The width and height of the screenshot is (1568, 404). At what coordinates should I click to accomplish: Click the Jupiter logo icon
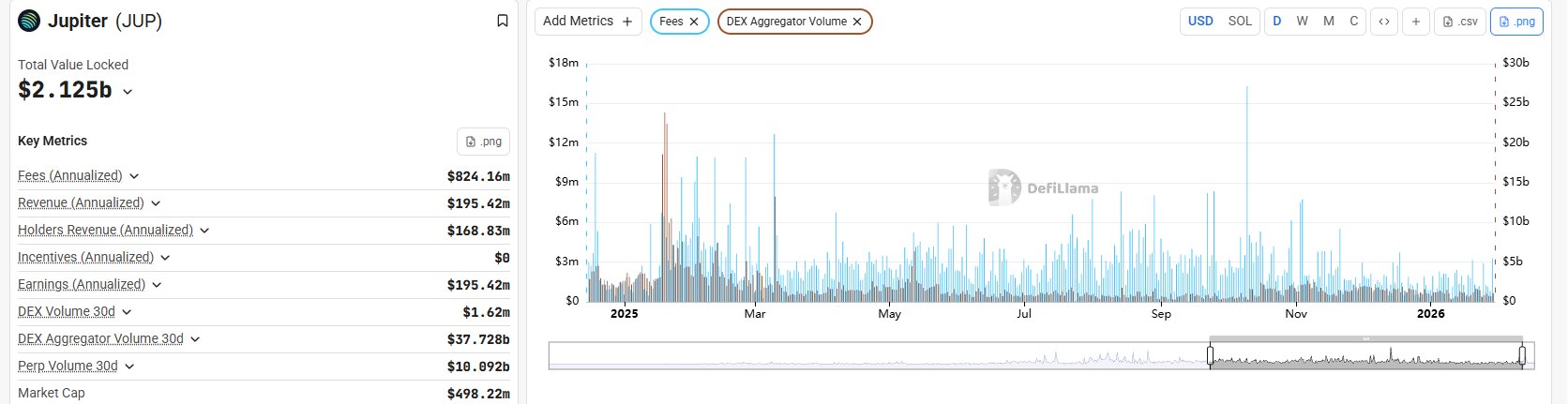coord(29,21)
